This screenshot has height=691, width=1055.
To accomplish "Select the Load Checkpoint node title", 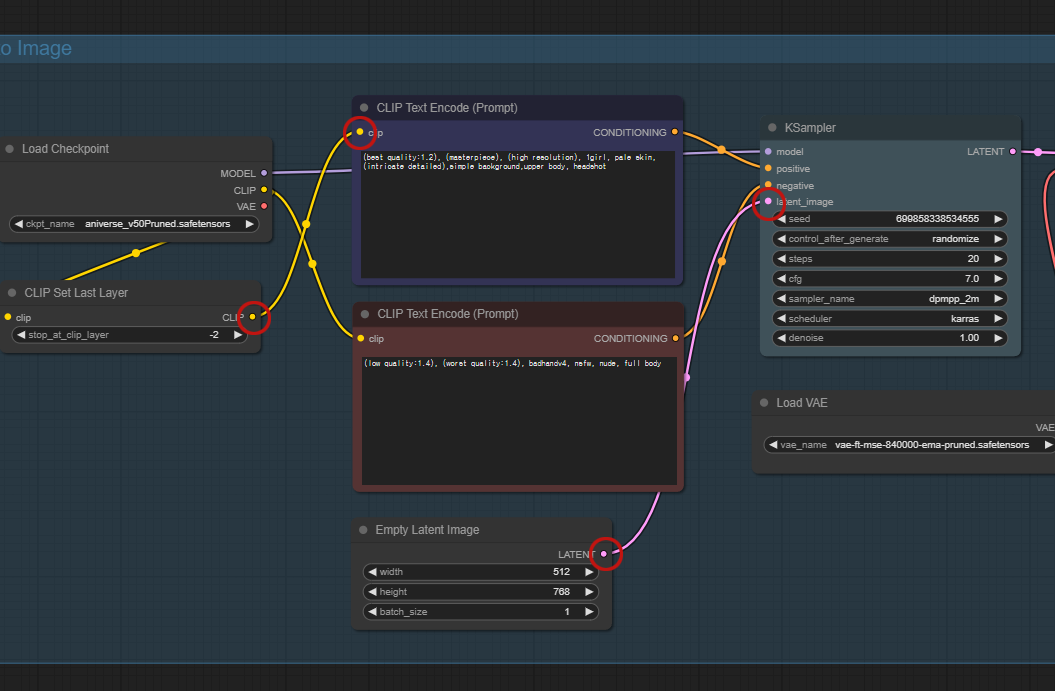I will (x=65, y=149).
